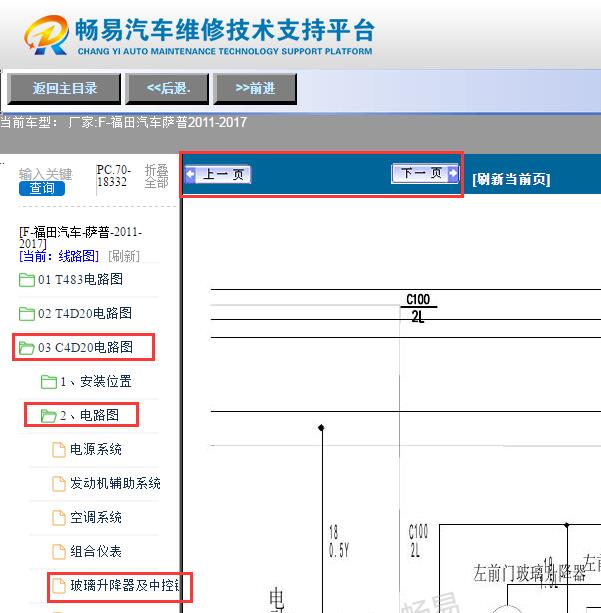Expand the 1、安装位置 subfolder
The height and width of the screenshot is (613, 601).
(96, 381)
